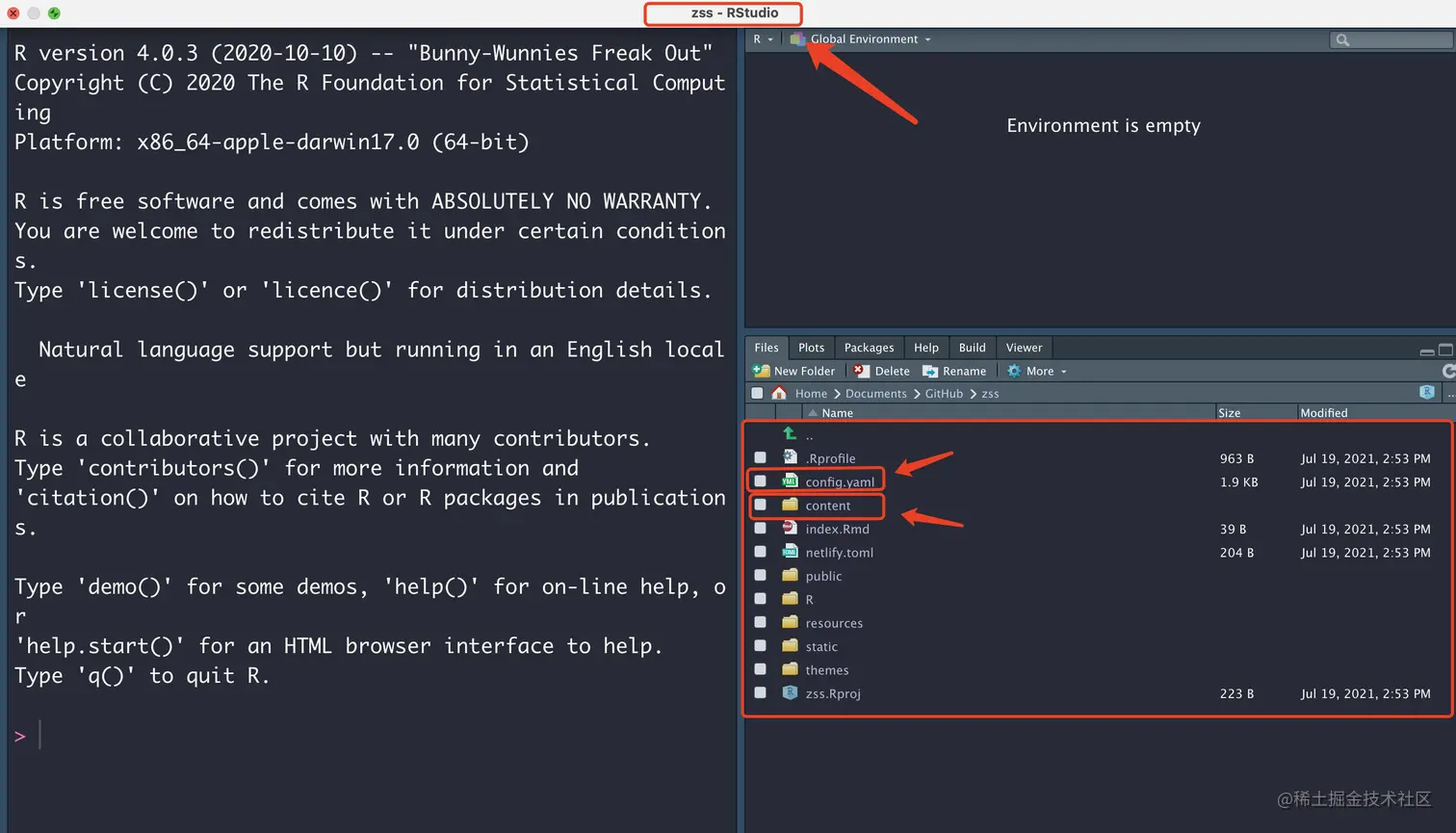Image resolution: width=1456 pixels, height=833 pixels.
Task: Open the Help tab
Action: [926, 348]
